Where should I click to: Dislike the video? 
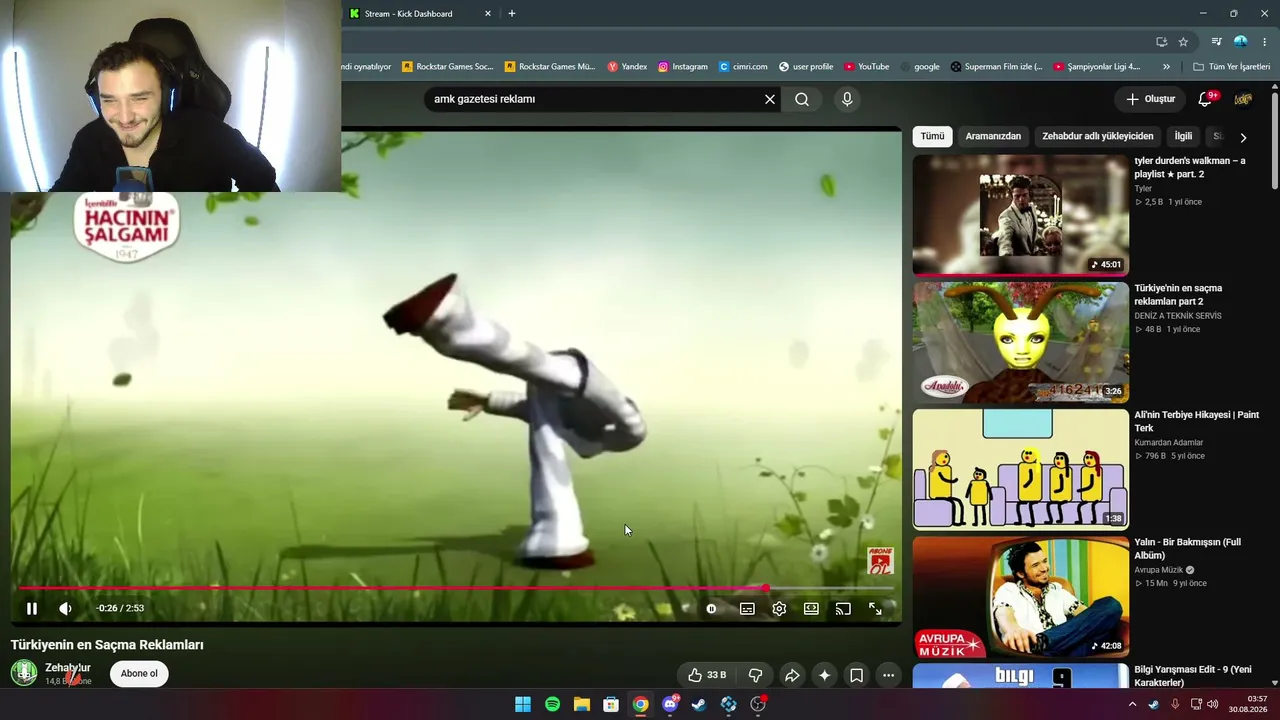pyautogui.click(x=756, y=675)
